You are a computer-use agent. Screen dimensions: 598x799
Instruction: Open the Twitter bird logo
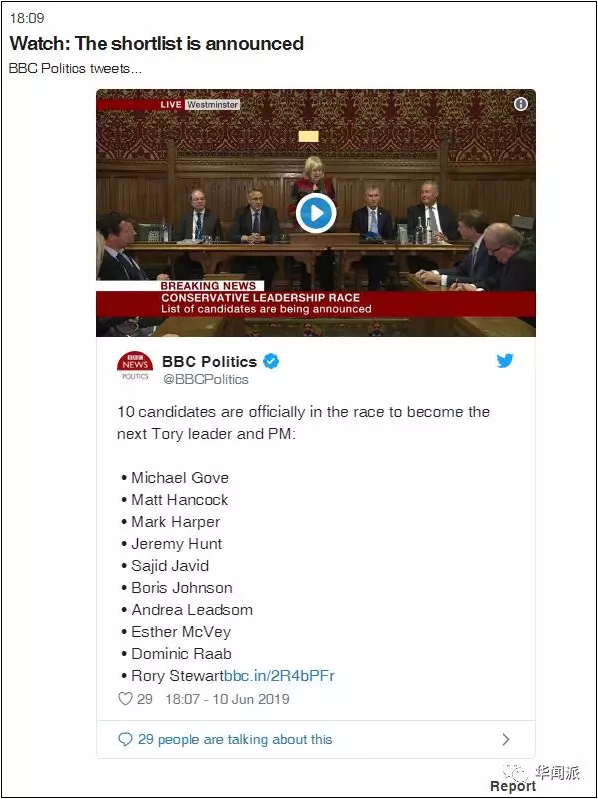pyautogui.click(x=505, y=361)
